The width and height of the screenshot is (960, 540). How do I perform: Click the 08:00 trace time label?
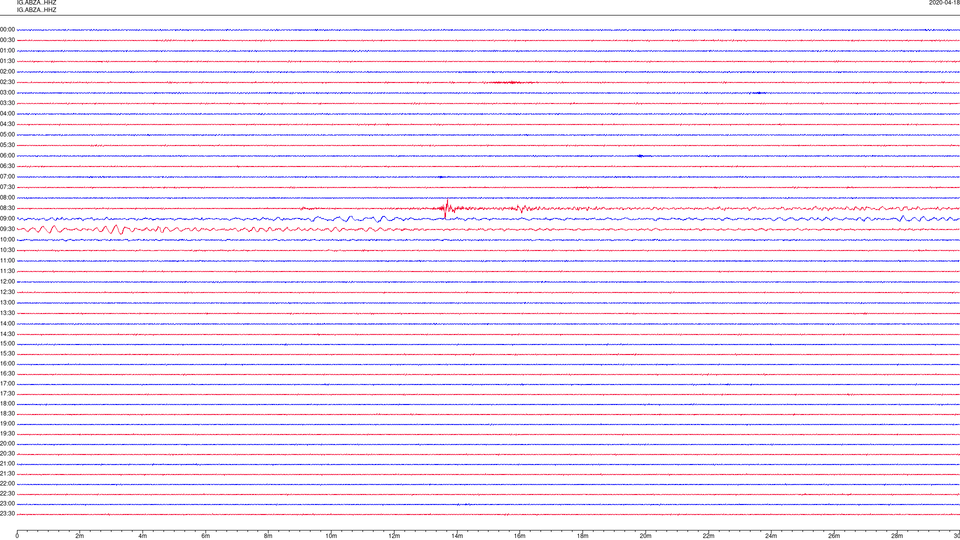tap(7, 198)
